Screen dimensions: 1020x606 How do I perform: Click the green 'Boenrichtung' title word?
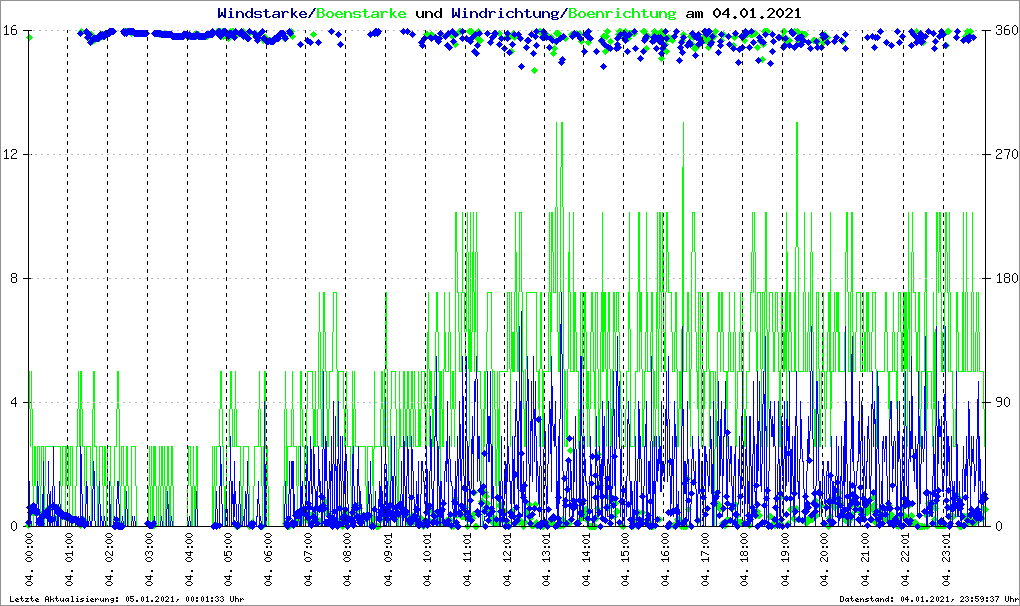pos(623,13)
